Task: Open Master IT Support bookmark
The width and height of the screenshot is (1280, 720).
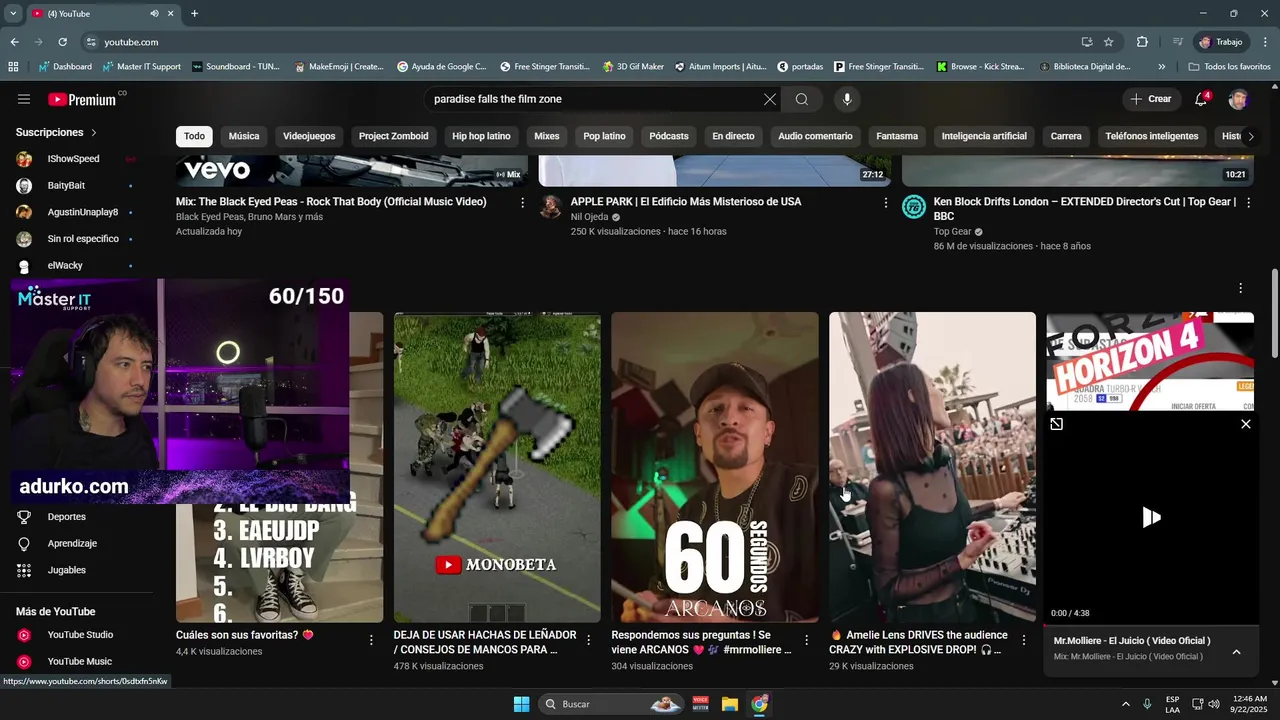Action: (141, 67)
